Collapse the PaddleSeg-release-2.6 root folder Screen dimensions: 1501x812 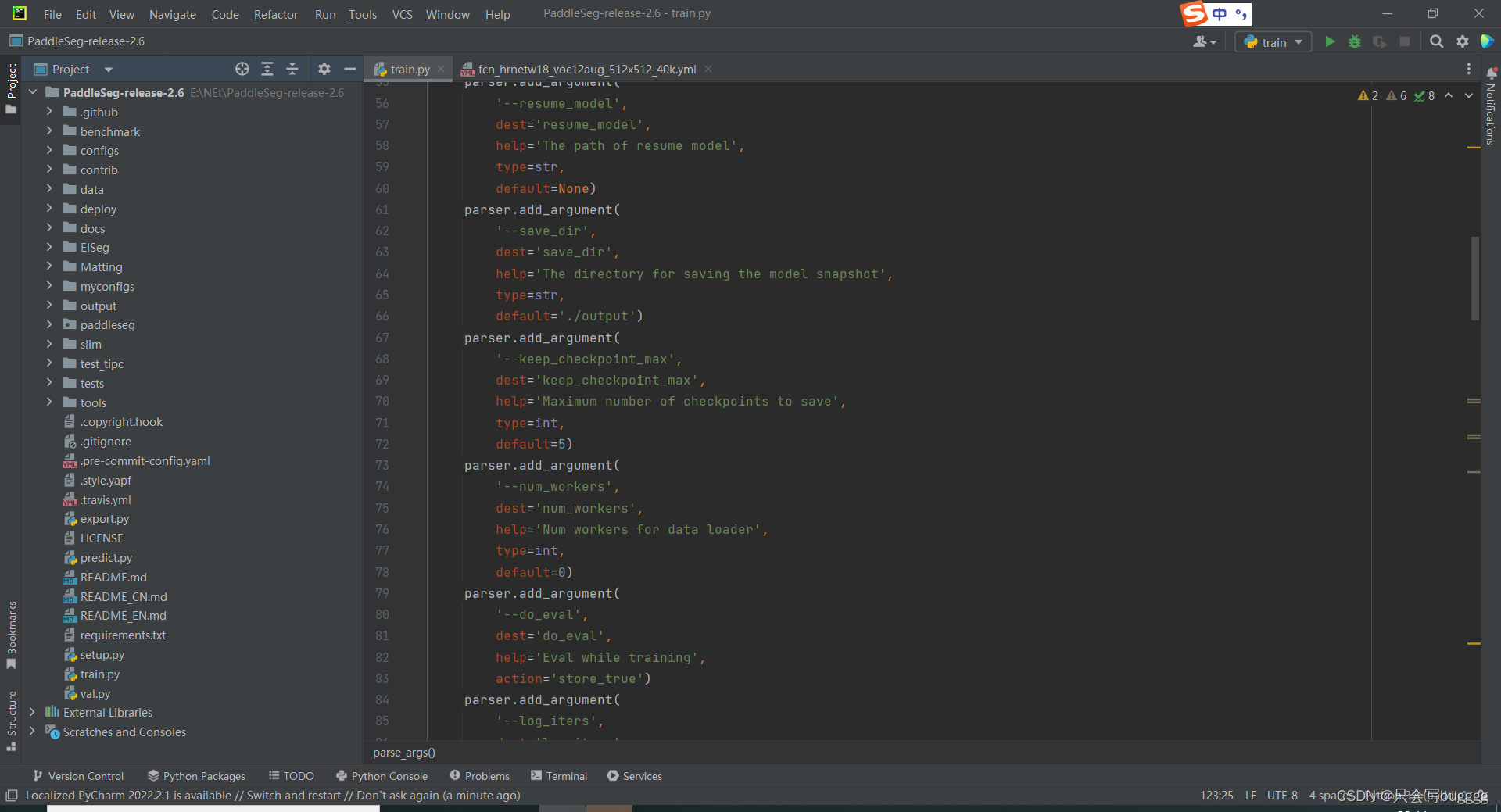pos(33,92)
